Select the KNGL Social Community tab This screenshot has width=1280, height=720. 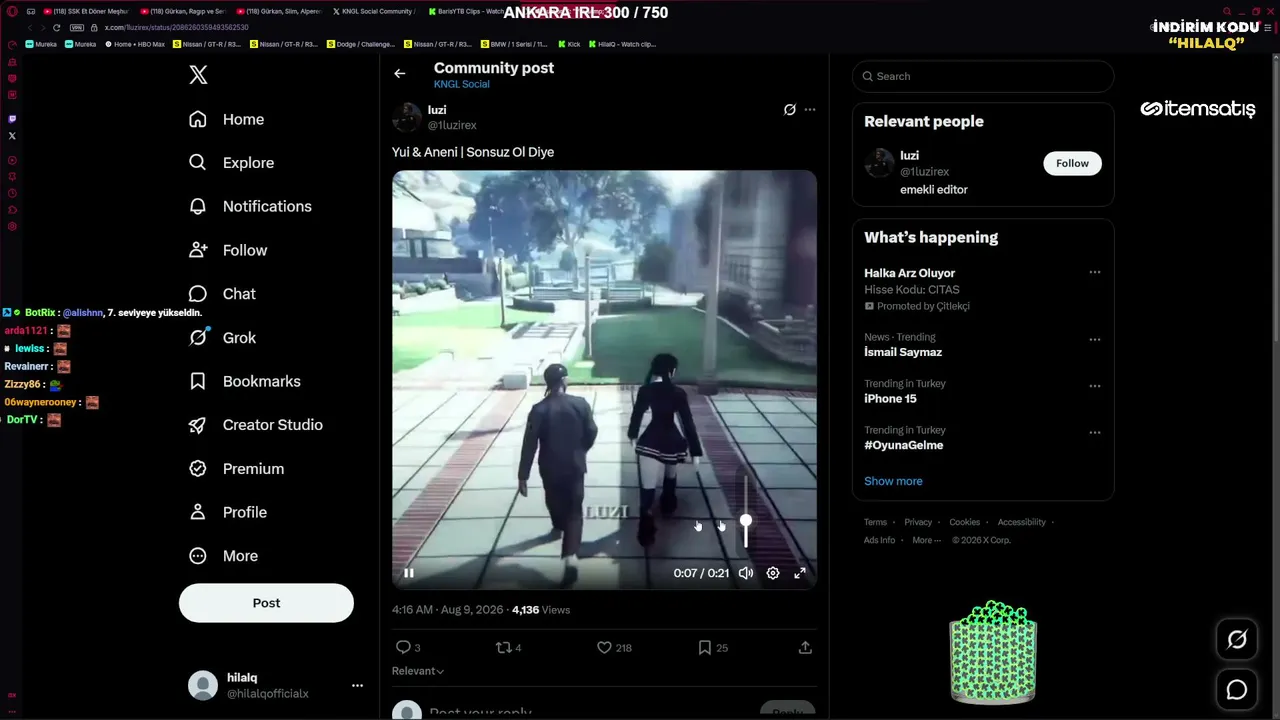376,11
